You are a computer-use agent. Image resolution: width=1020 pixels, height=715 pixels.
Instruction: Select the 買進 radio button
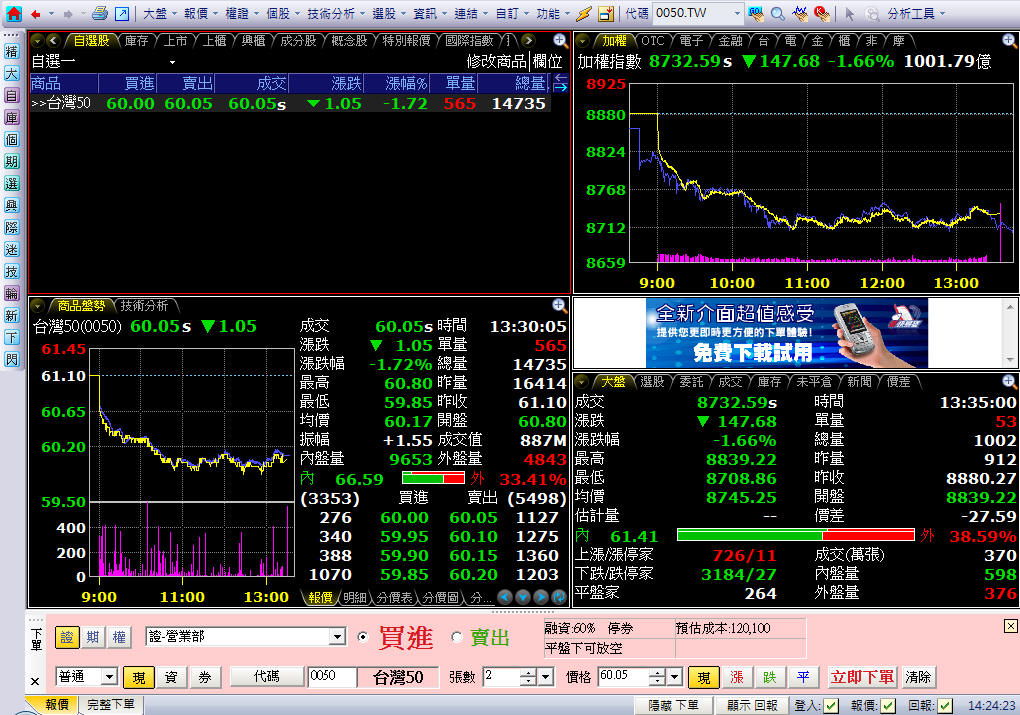363,637
